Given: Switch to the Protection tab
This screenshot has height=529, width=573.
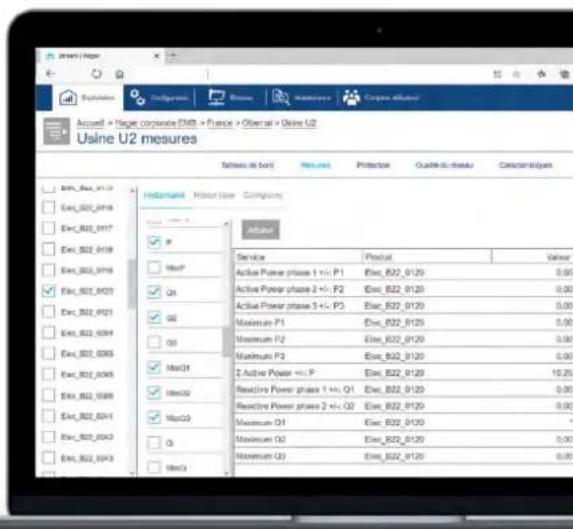Looking at the screenshot, I should (373, 165).
